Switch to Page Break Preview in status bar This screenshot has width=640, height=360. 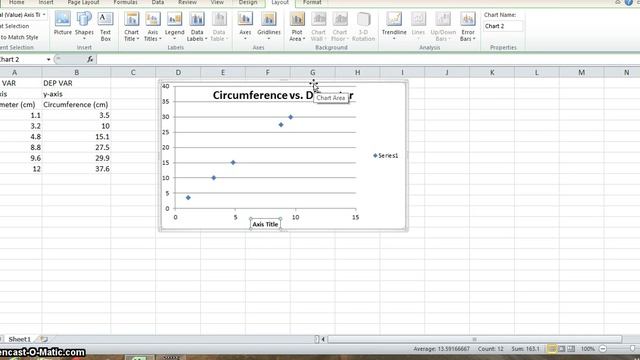click(571, 349)
